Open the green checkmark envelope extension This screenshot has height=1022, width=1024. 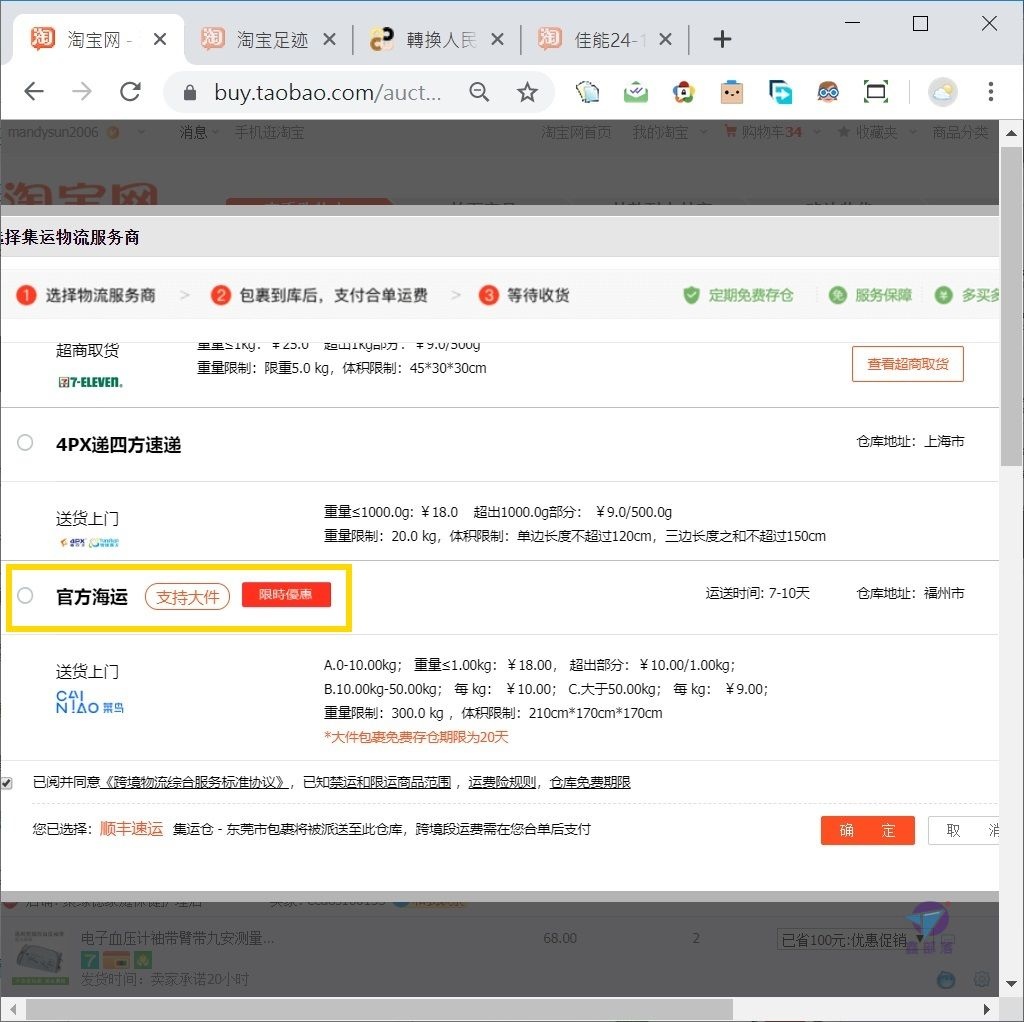(x=635, y=92)
